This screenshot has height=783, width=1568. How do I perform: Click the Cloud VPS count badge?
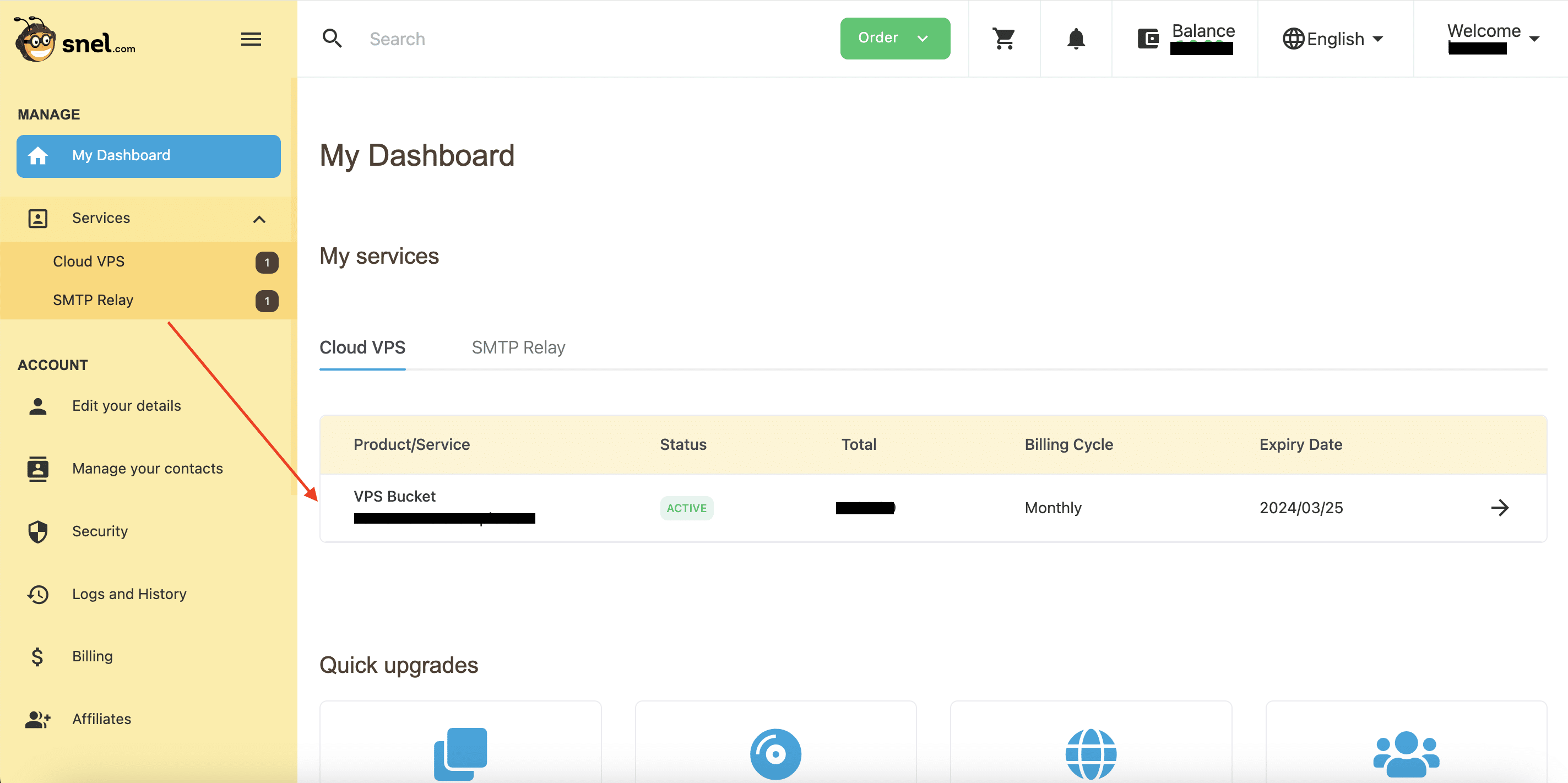[267, 263]
